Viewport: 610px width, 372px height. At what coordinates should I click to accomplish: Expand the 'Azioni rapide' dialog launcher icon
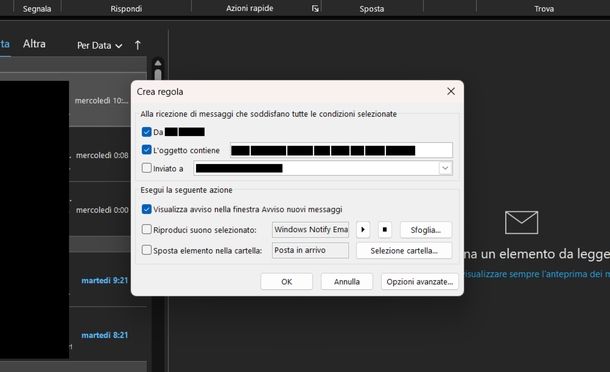click(x=315, y=9)
